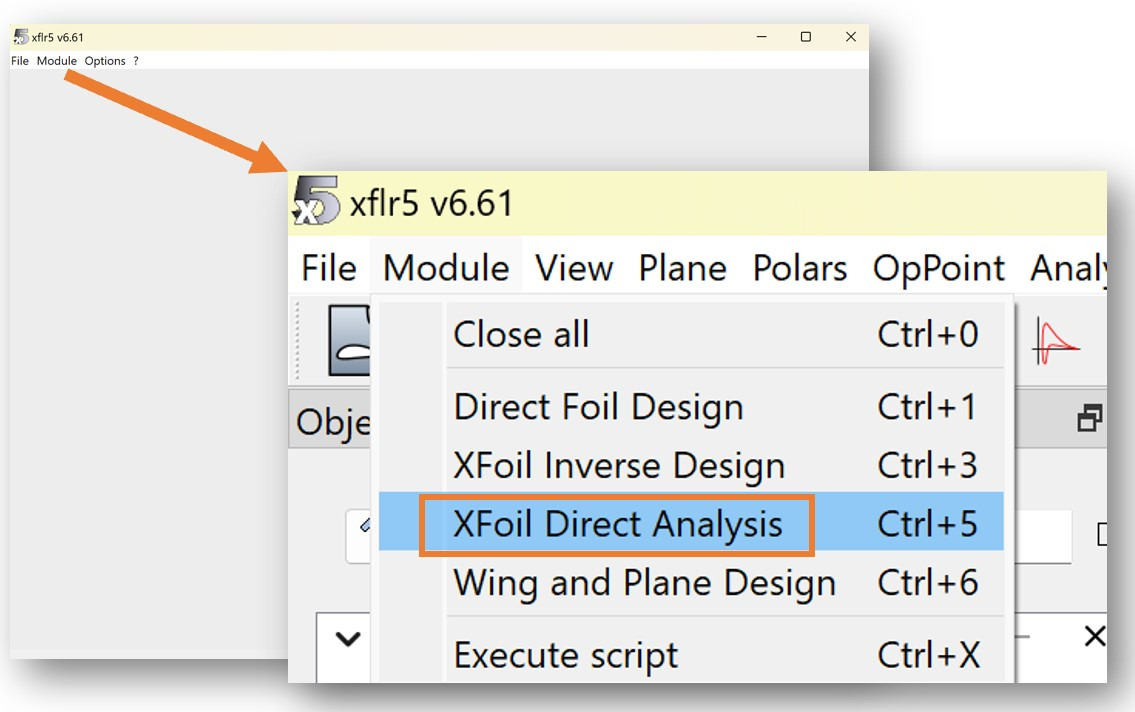Choose Close all in the Module menu

521,335
